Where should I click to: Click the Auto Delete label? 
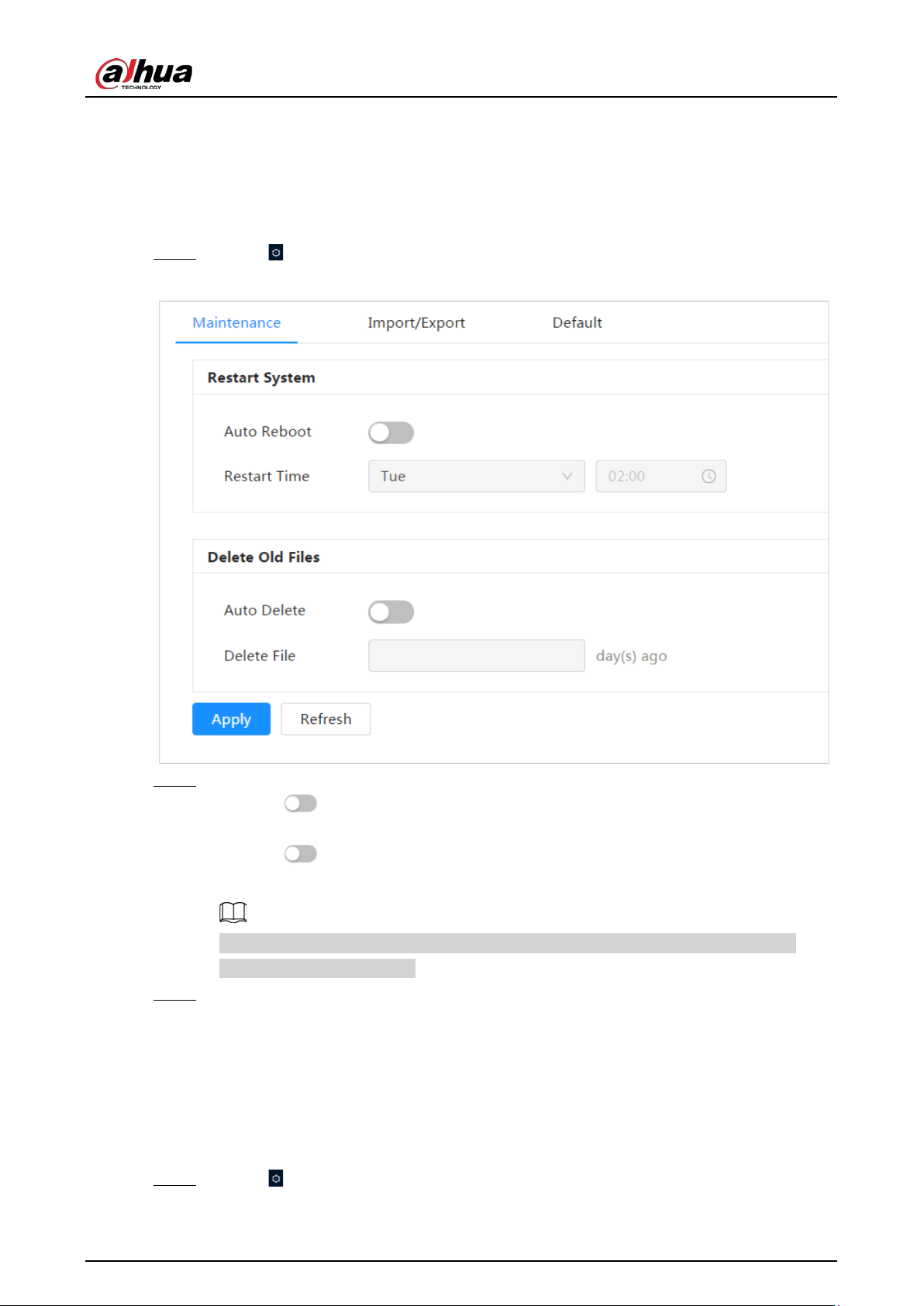click(264, 610)
